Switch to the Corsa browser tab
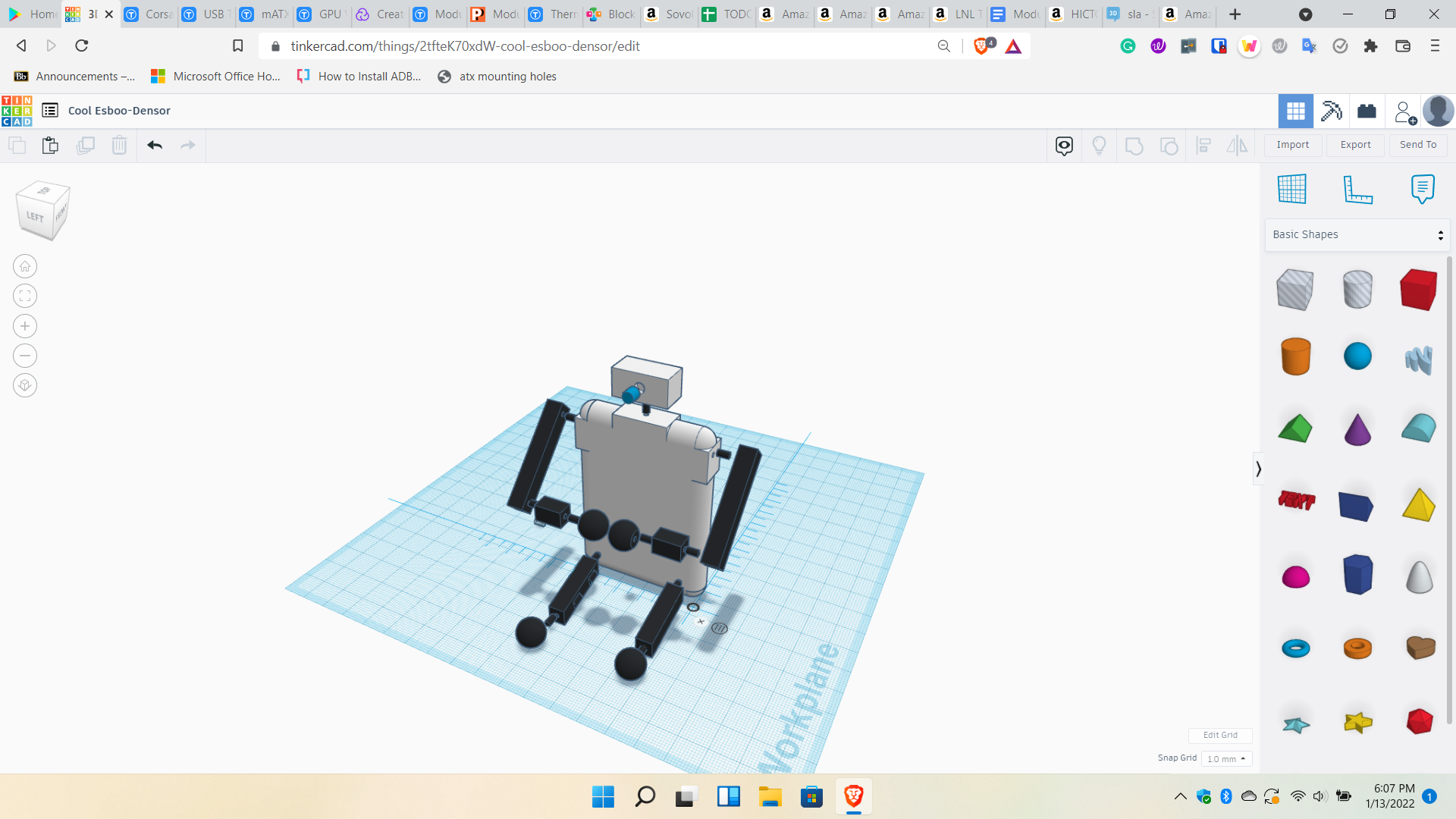 [149, 14]
